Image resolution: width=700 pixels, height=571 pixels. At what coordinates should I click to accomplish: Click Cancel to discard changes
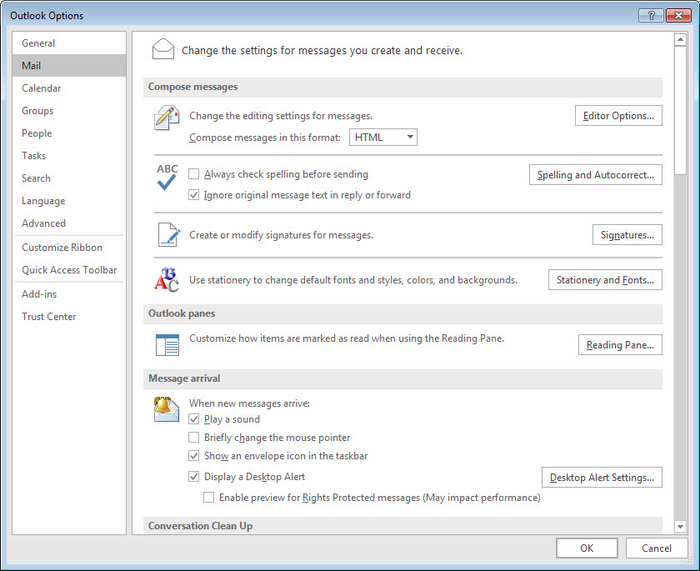[656, 548]
